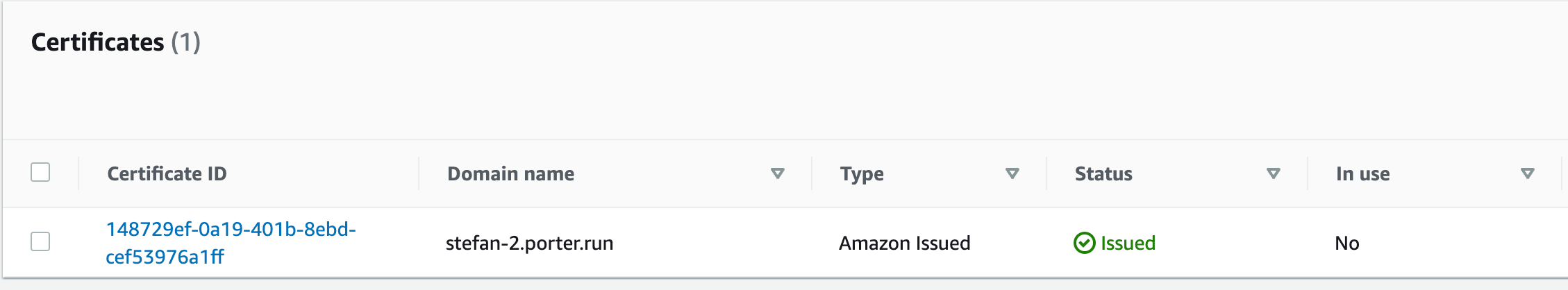Click the Certificate ID column header
The height and width of the screenshot is (290, 1568).
click(167, 173)
